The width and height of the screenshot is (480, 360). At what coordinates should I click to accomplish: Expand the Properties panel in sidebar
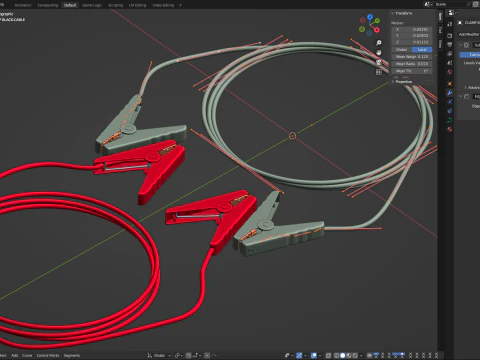coord(393,81)
